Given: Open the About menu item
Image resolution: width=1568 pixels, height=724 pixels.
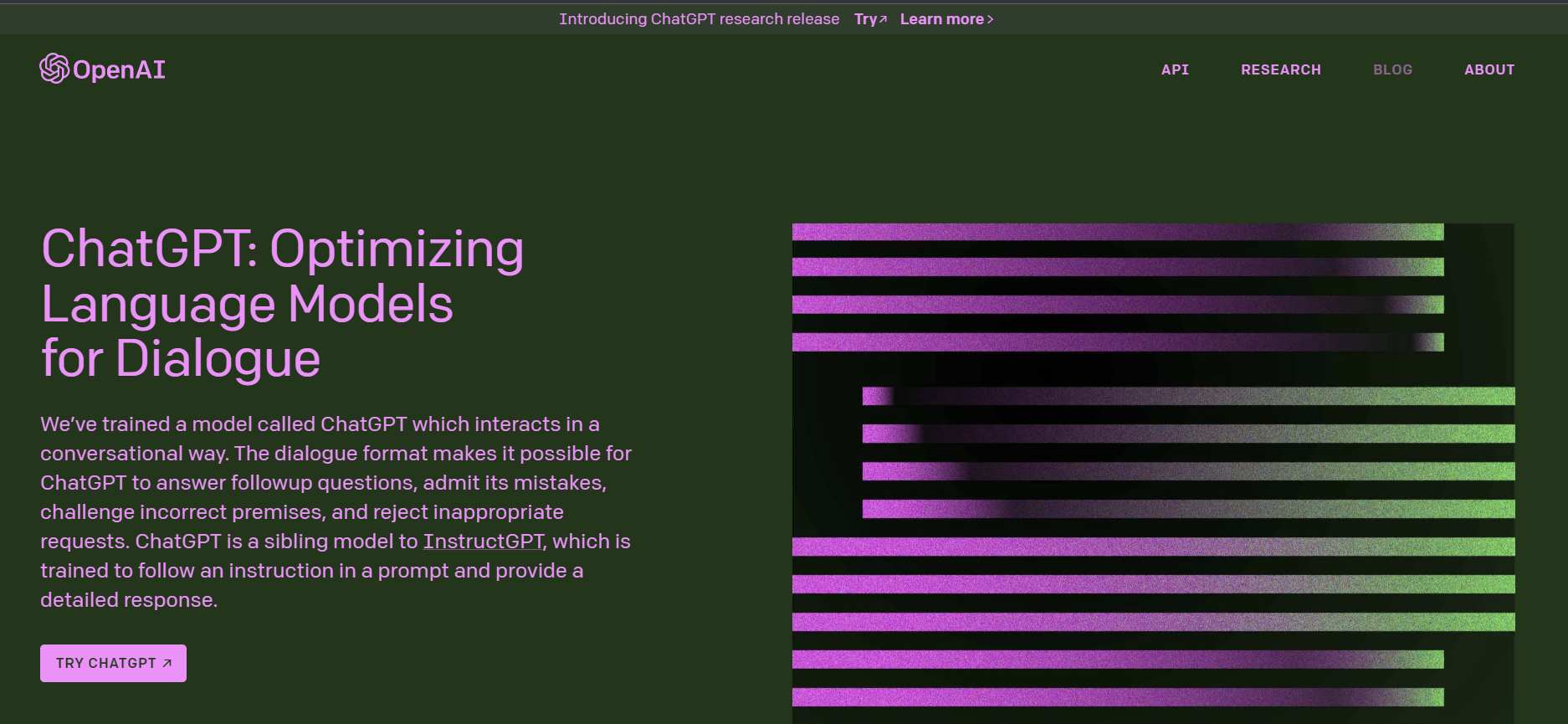Looking at the screenshot, I should click(x=1489, y=69).
